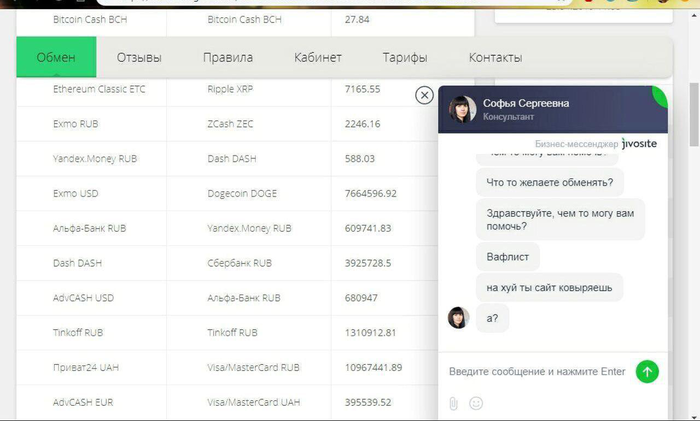700x421 pixels.
Task: Close the chat widget with X button
Action: [x=423, y=95]
